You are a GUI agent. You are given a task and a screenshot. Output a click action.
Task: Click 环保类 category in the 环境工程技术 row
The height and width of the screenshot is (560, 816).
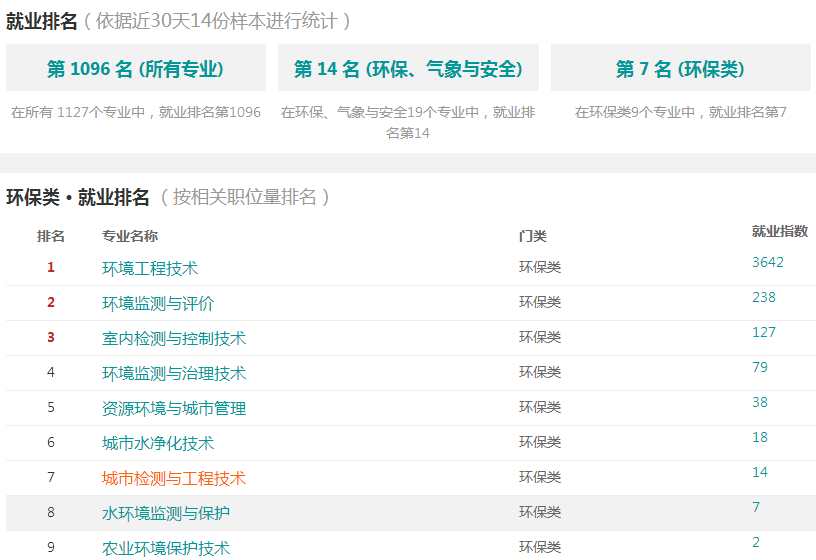540,267
